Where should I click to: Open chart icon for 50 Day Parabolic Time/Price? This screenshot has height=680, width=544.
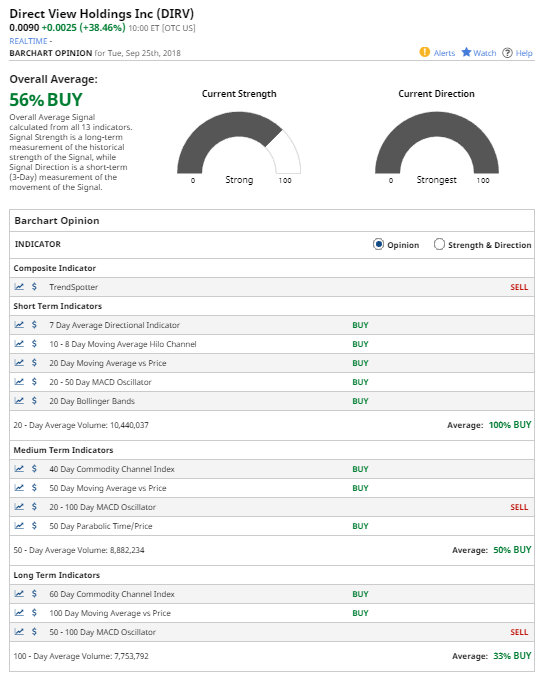pos(19,526)
